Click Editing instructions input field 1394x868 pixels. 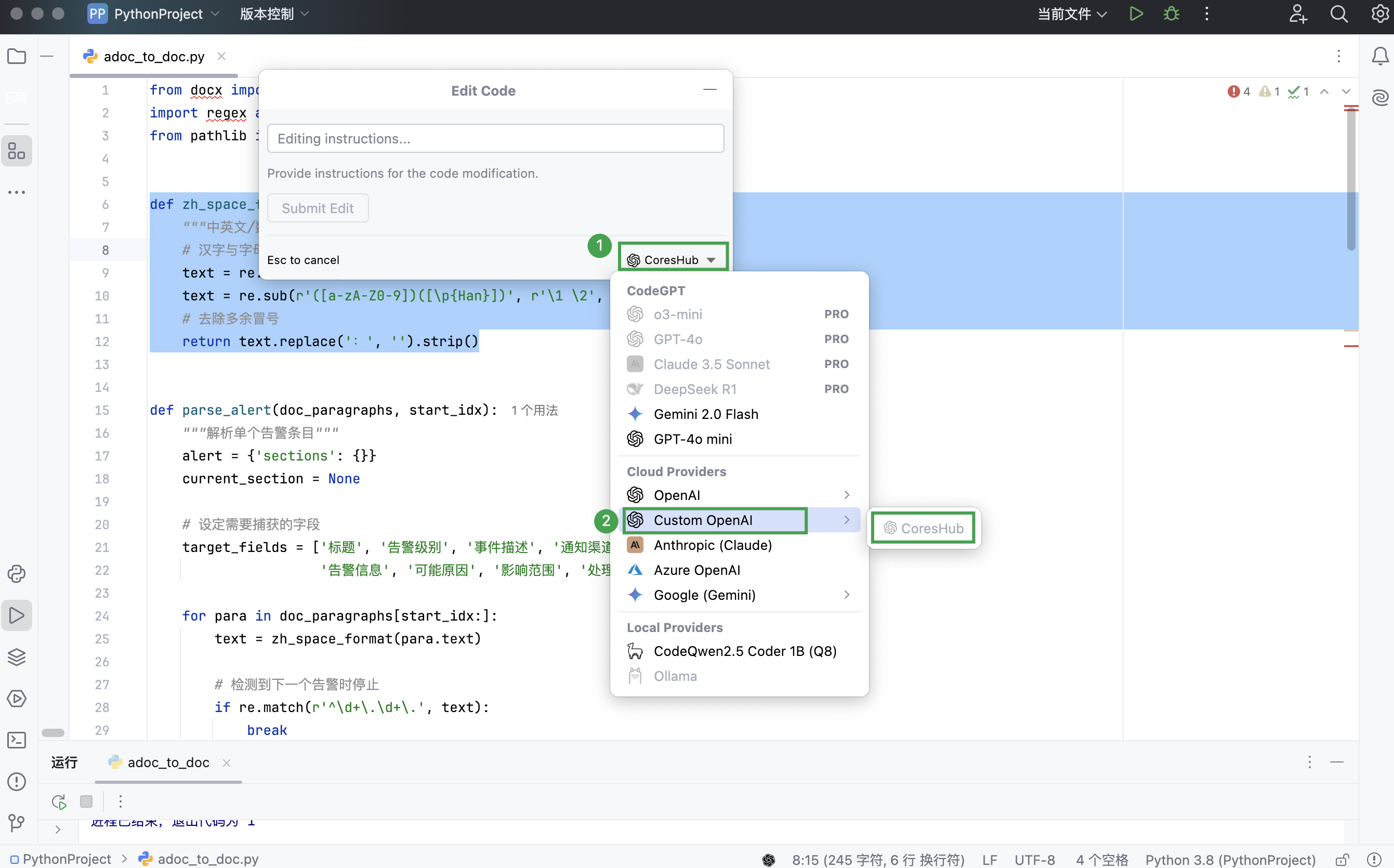pos(495,138)
